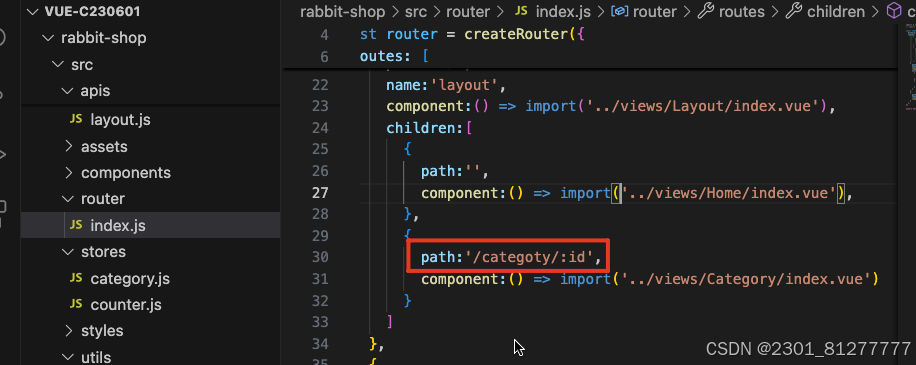Select index.js under router folder

click(117, 225)
